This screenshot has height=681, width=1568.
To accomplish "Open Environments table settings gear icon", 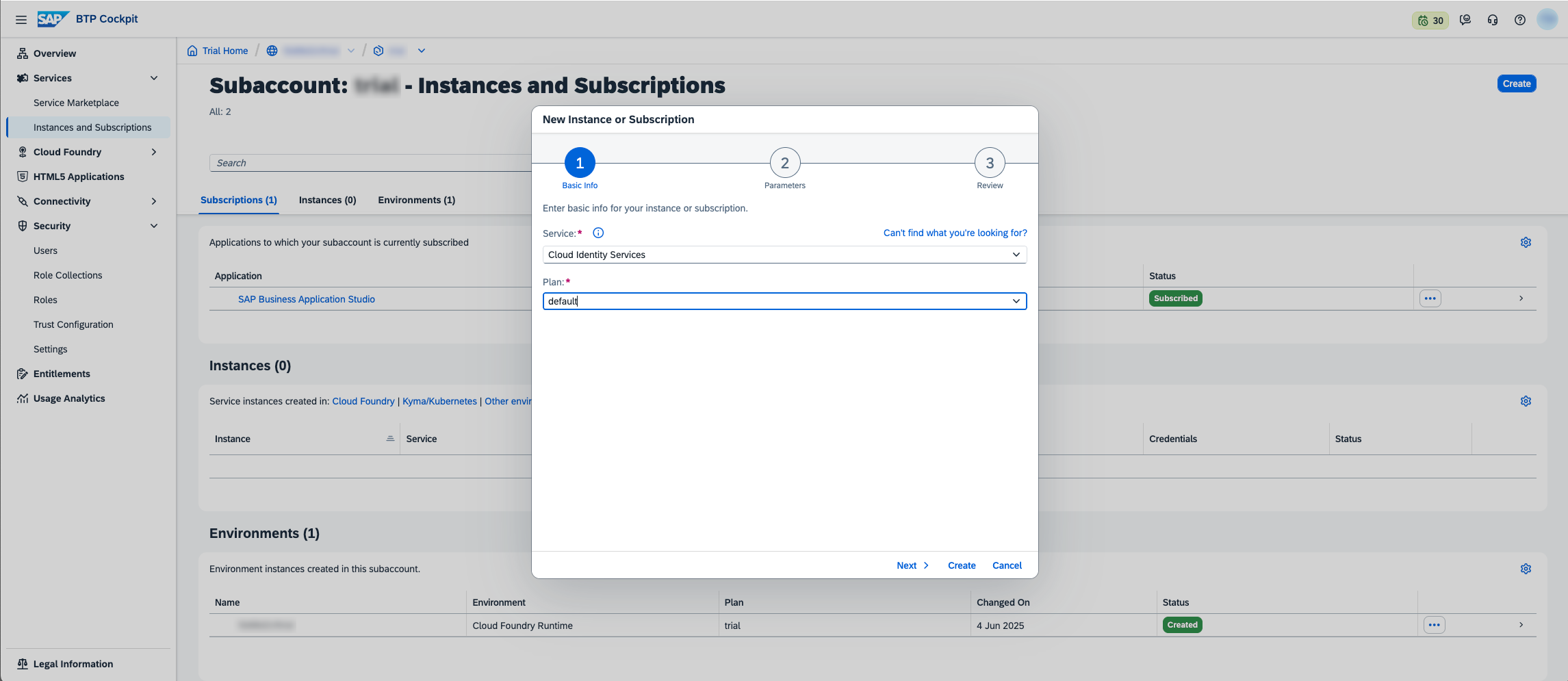I will pyautogui.click(x=1526, y=569).
